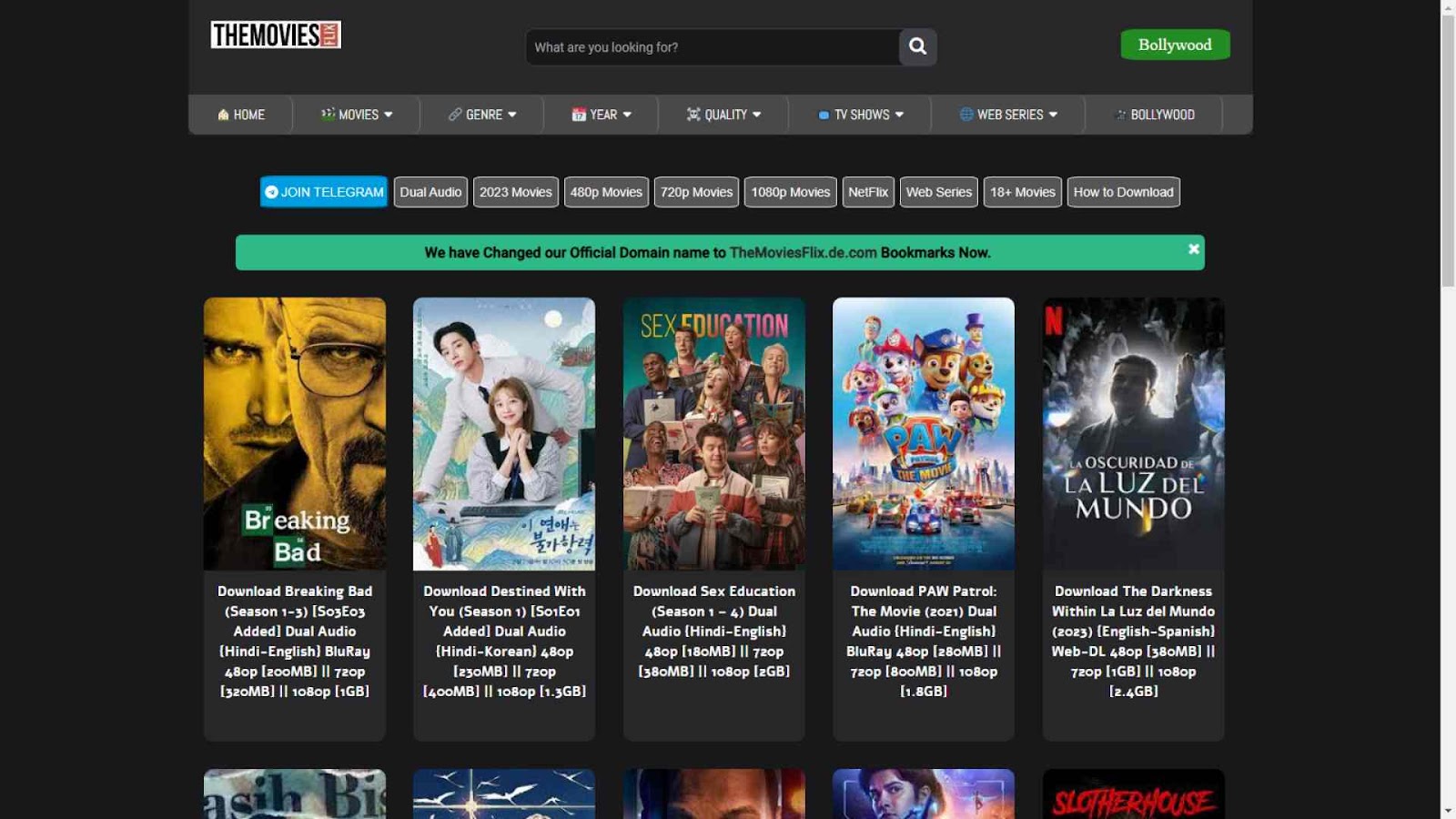Click the scrollbar up arrow
Viewport: 1456px width, 819px height.
[1448, 7]
